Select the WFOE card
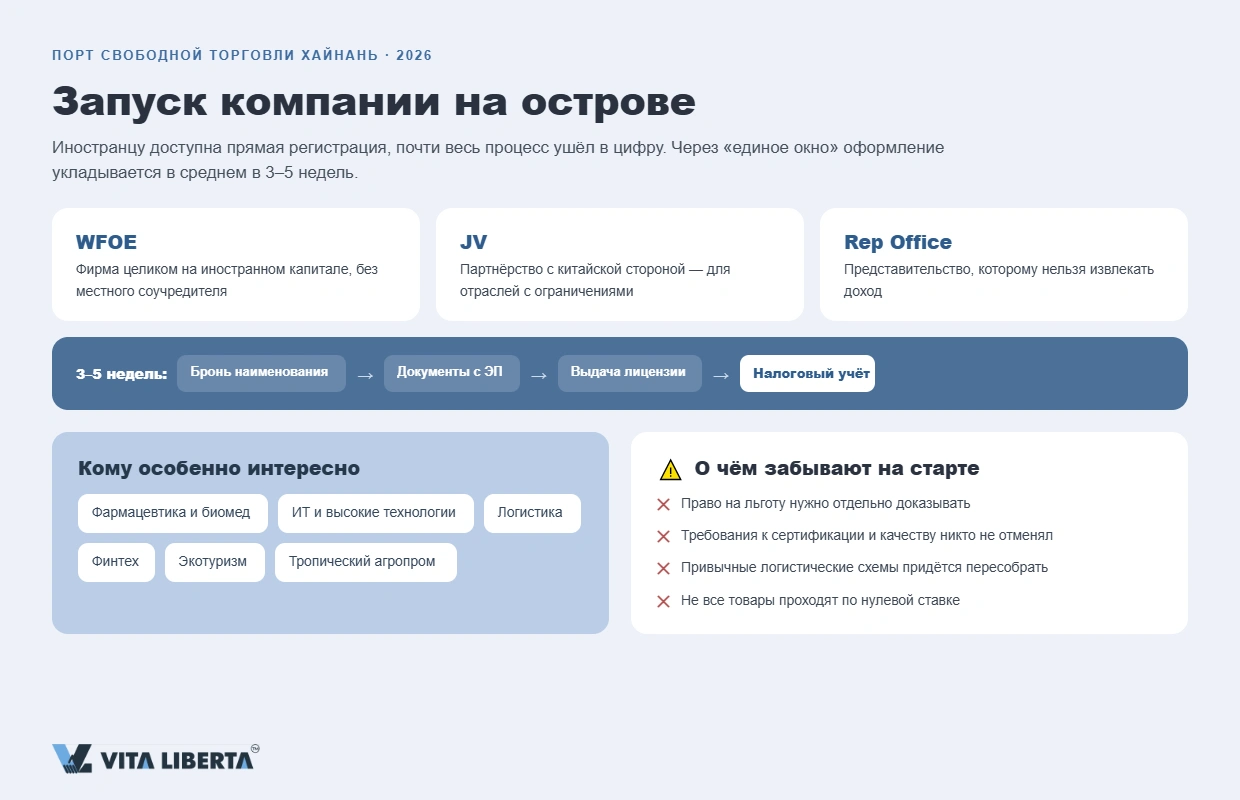The width and height of the screenshot is (1240, 800). (x=236, y=264)
